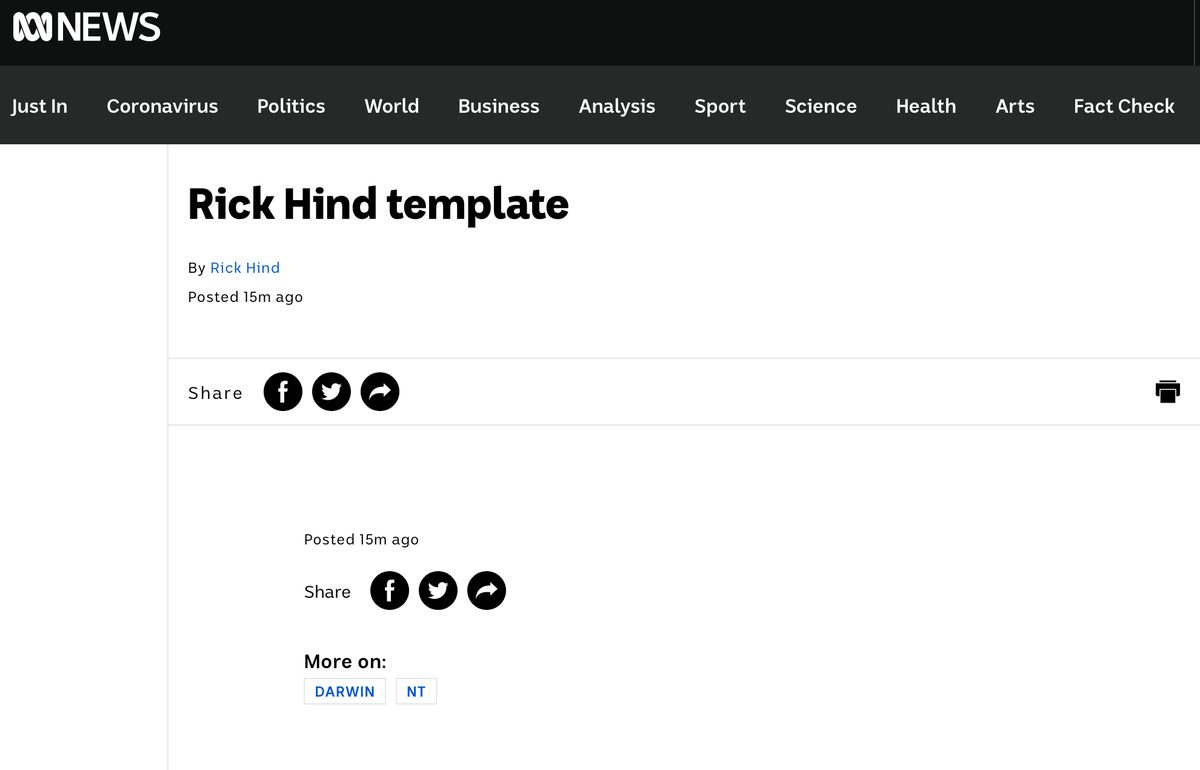Screen dimensions: 1200x770
Task: Open share arrow options in top bar
Action: coord(380,392)
